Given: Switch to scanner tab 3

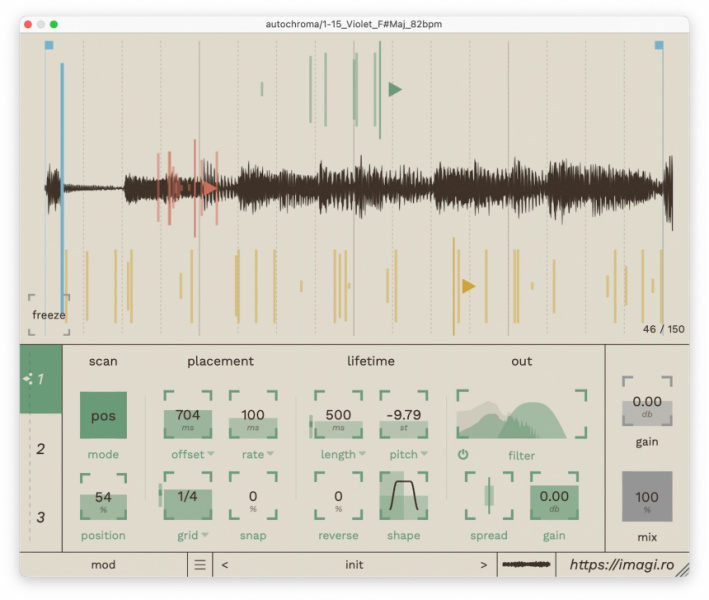Looking at the screenshot, I should 41,517.
